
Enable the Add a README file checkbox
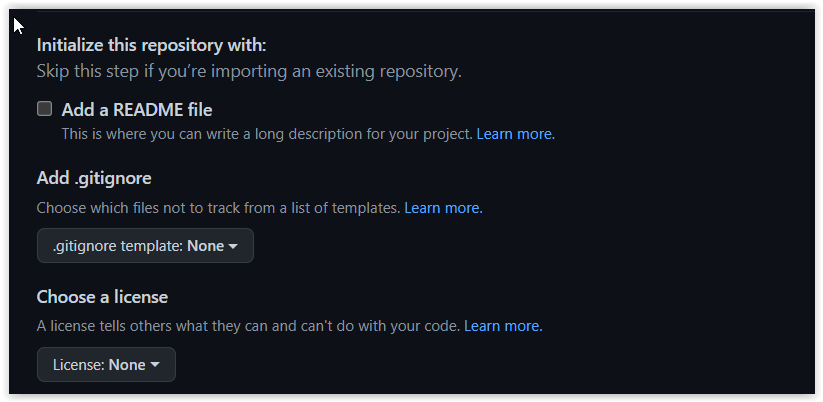coord(44,109)
